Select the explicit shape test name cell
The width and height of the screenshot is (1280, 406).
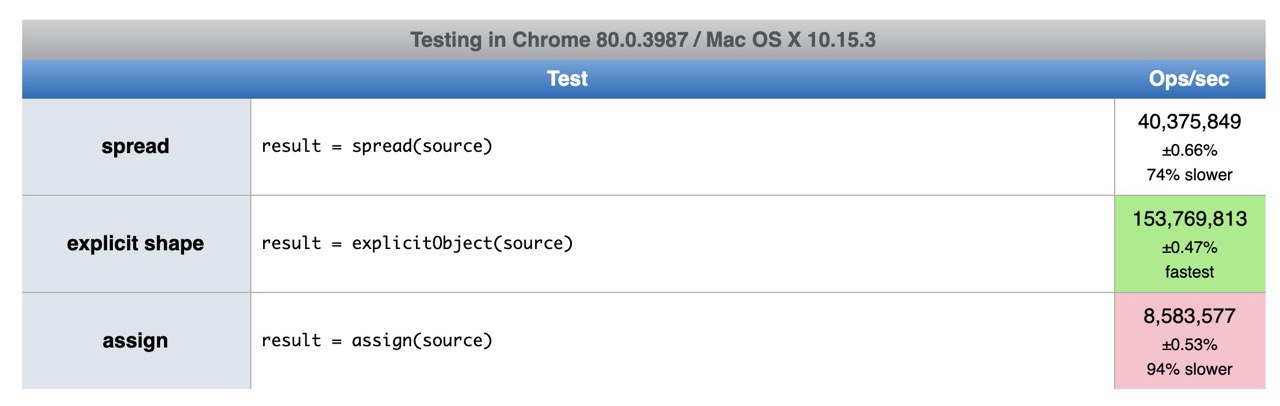[136, 243]
